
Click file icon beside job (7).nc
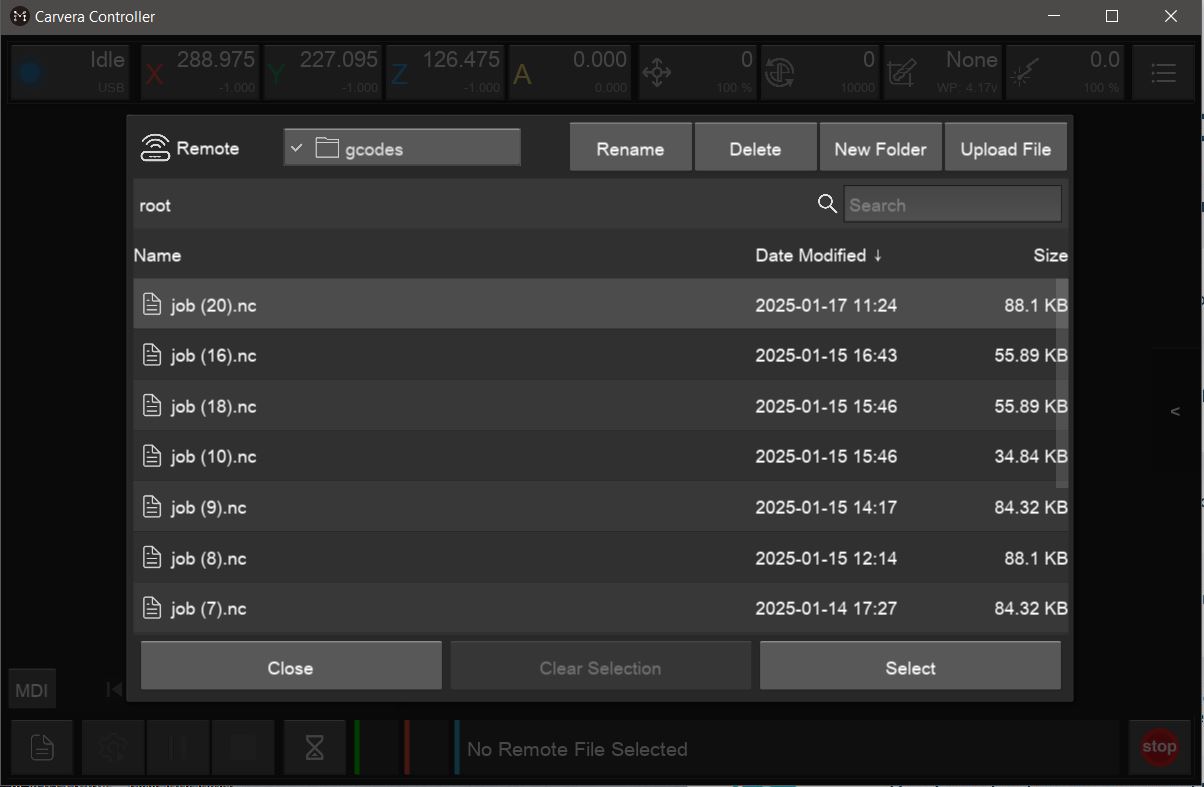152,607
